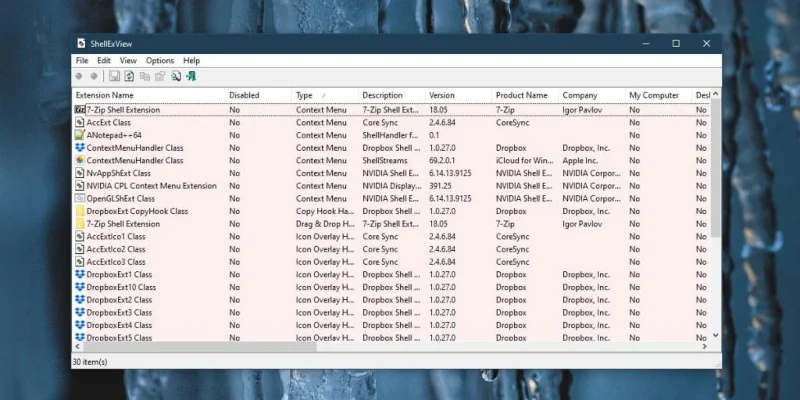Image resolution: width=800 pixels, height=400 pixels.
Task: Click the Copy Selected Items toolbar icon
Action: 145,76
